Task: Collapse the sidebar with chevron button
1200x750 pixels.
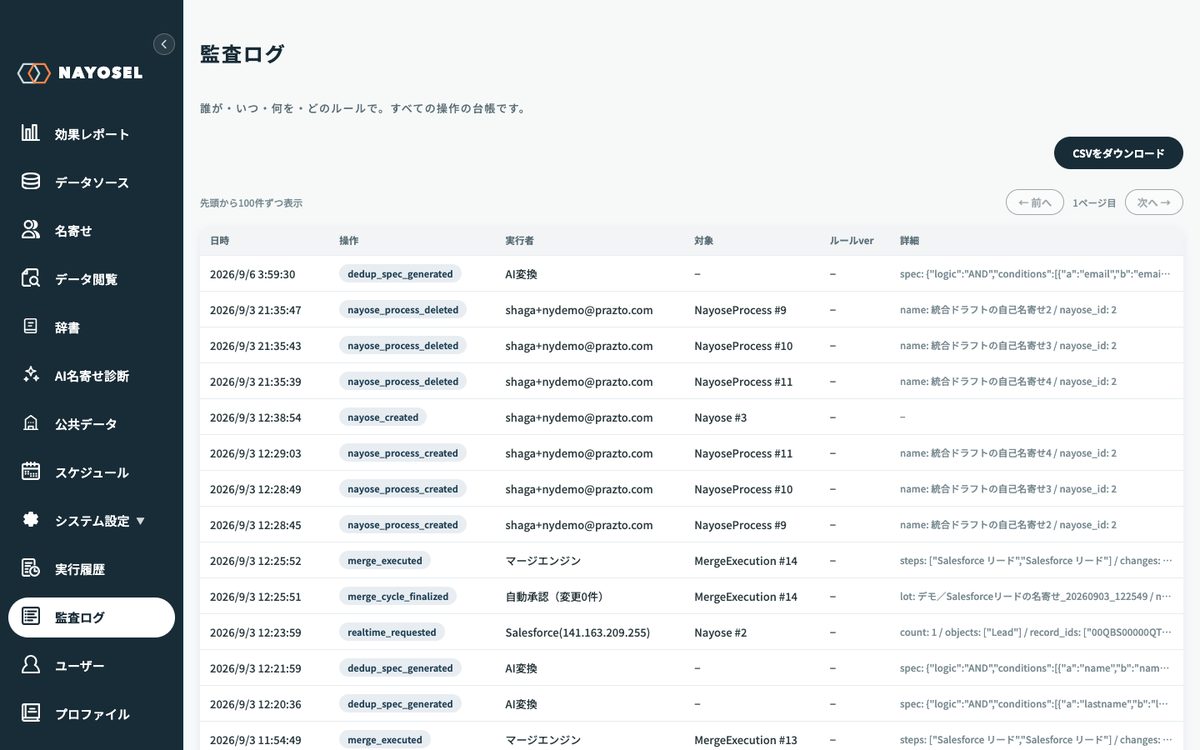Action: (164, 44)
